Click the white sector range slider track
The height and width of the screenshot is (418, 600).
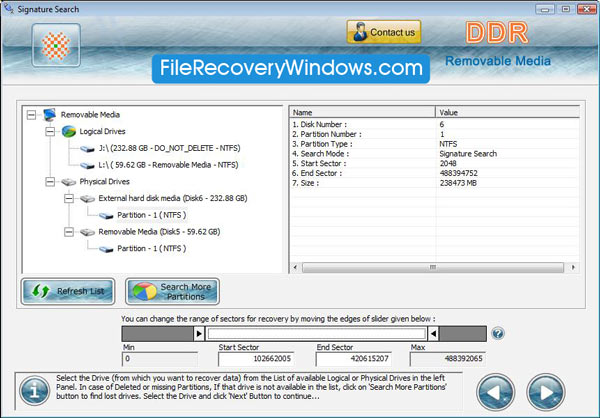tap(316, 334)
